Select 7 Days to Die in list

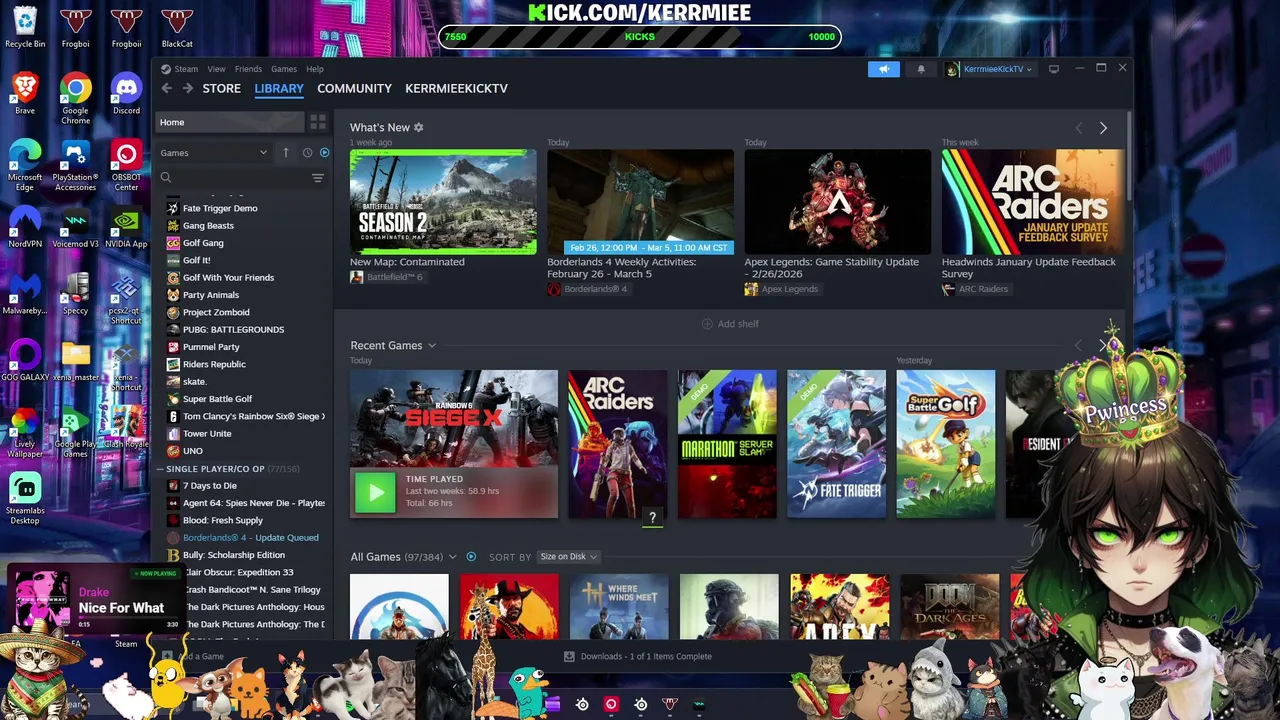pos(210,486)
